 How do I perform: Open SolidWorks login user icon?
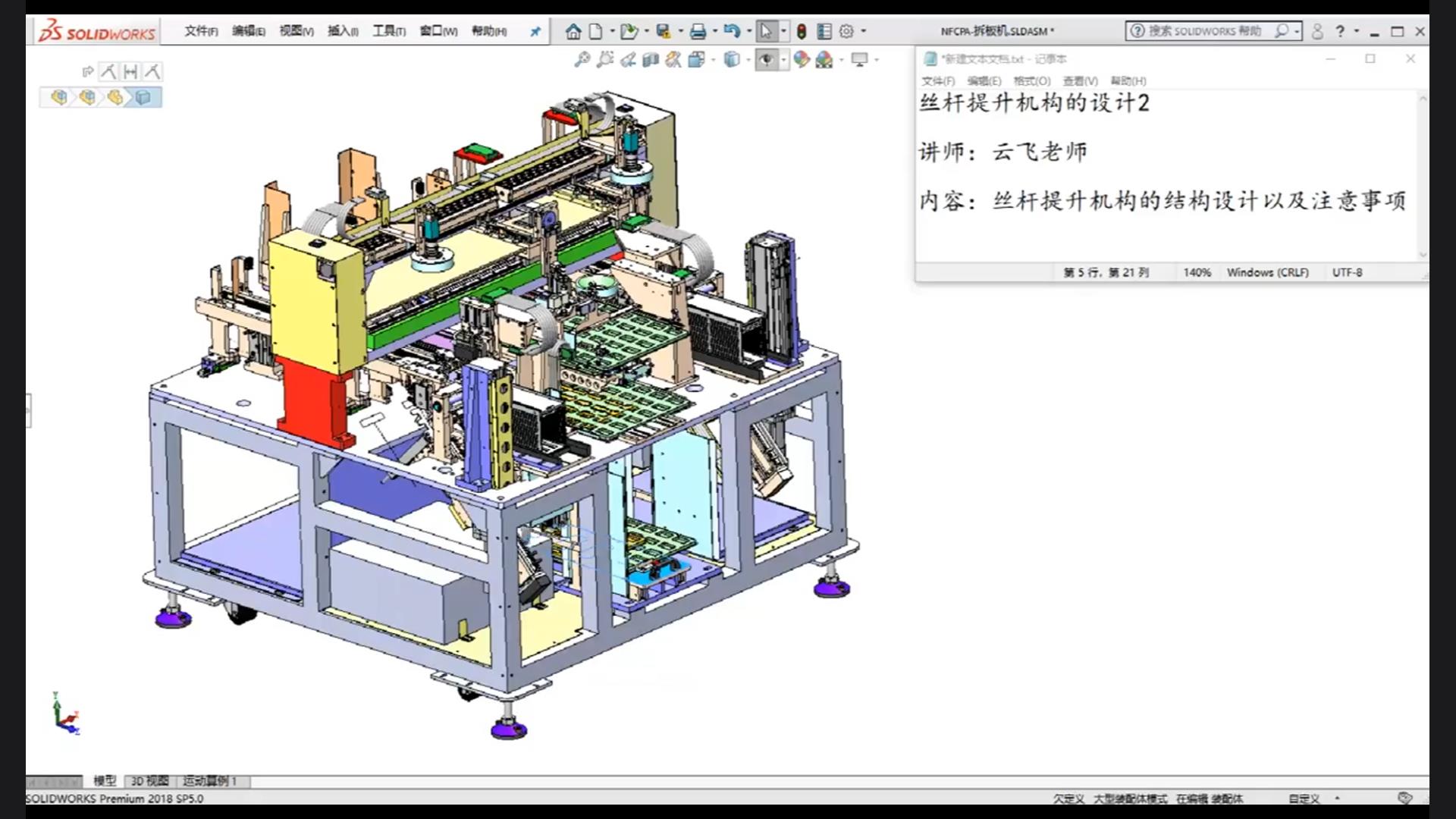pyautogui.click(x=1317, y=31)
